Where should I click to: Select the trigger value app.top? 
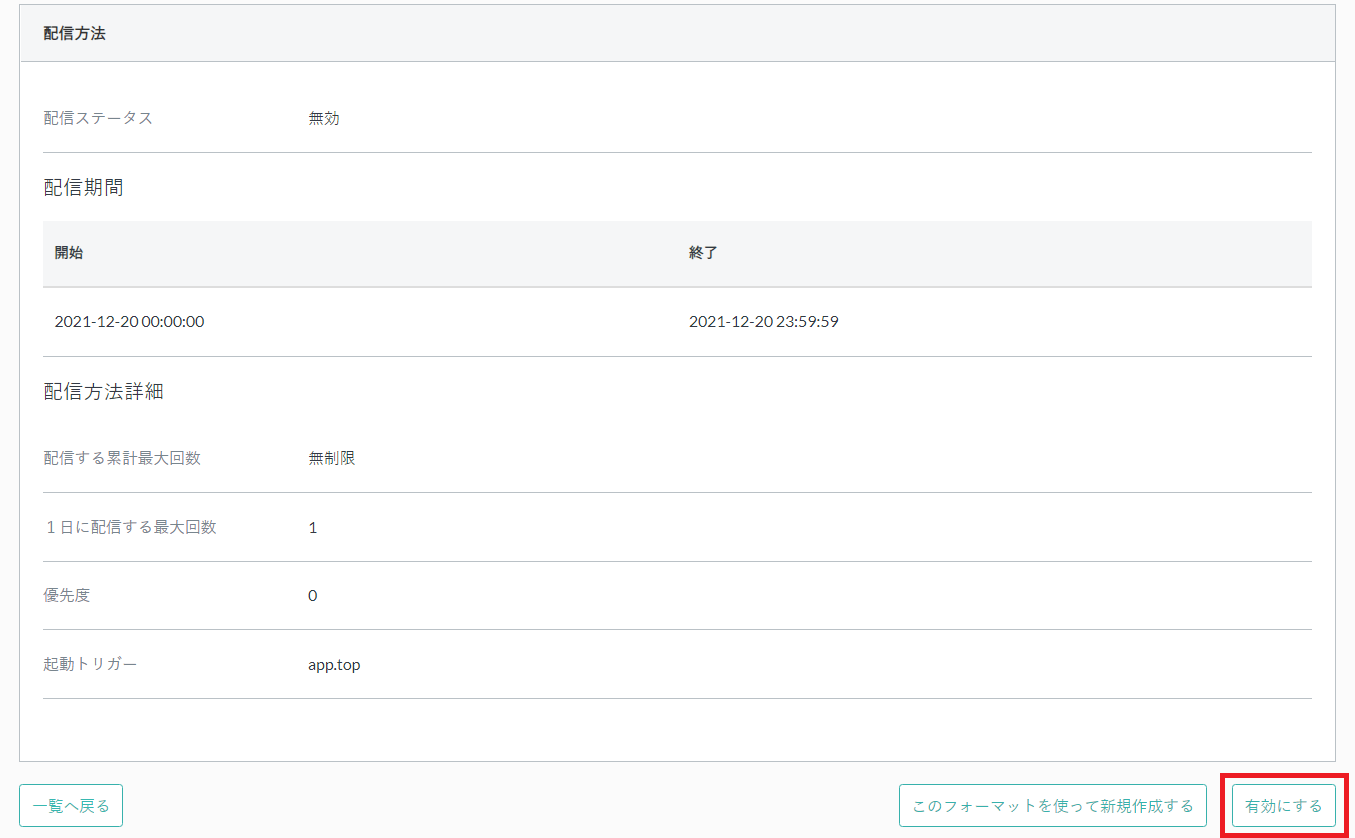(x=334, y=665)
